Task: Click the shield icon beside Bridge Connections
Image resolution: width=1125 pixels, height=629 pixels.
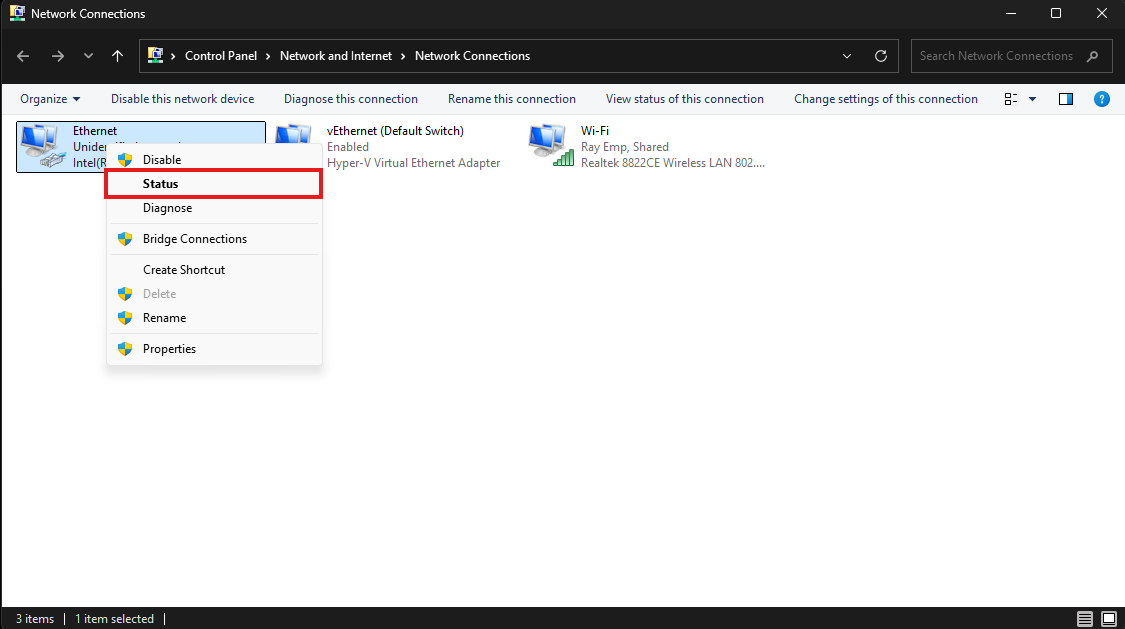Action: [125, 239]
